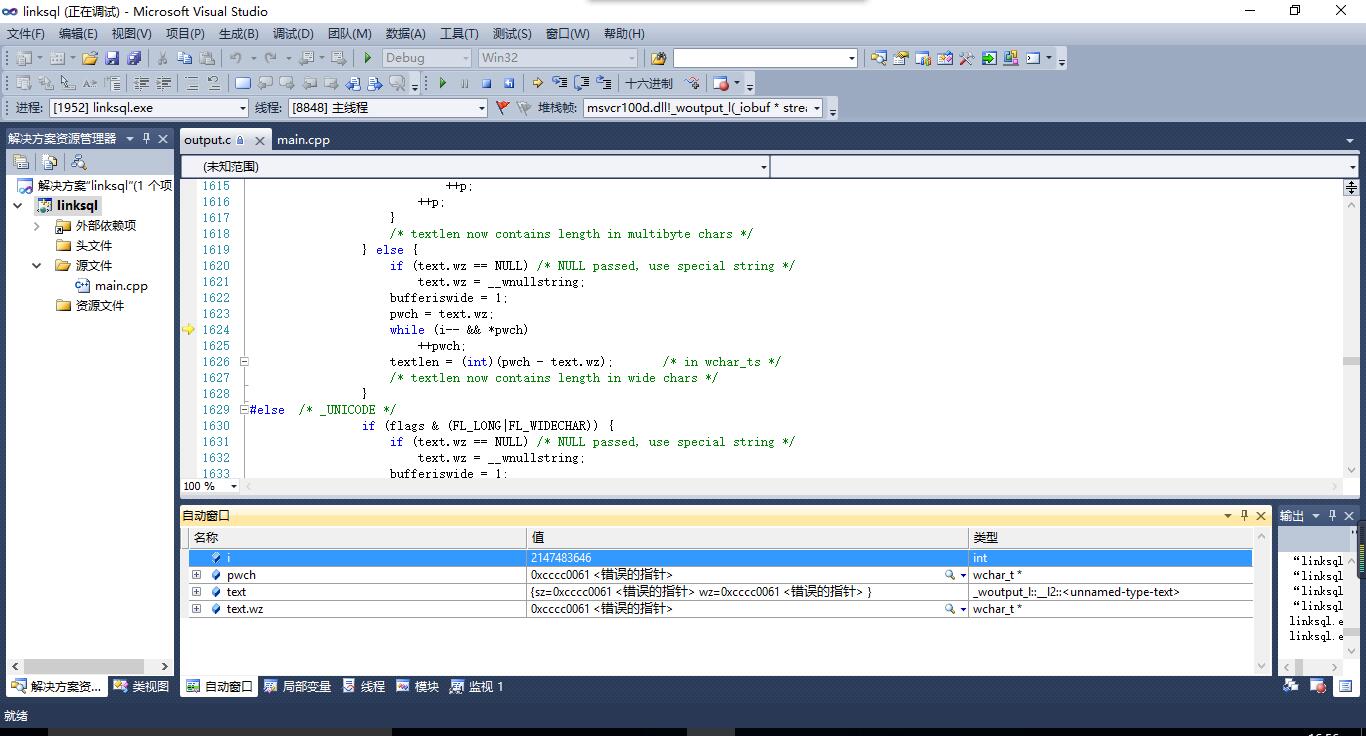
Task: Collapse the linksql project node
Action: coord(18,206)
